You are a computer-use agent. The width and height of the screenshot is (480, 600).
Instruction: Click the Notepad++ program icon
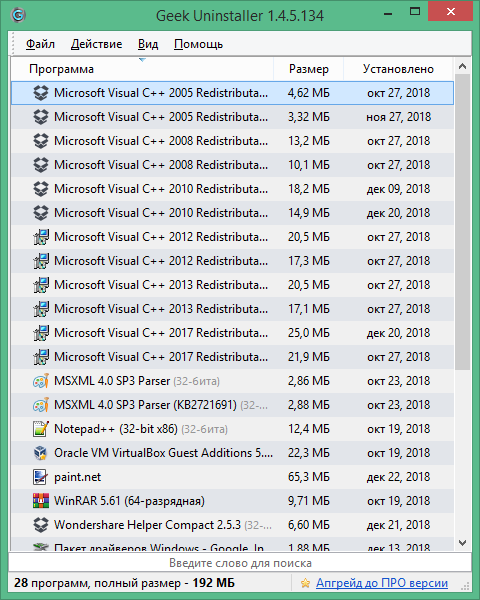coord(41,429)
